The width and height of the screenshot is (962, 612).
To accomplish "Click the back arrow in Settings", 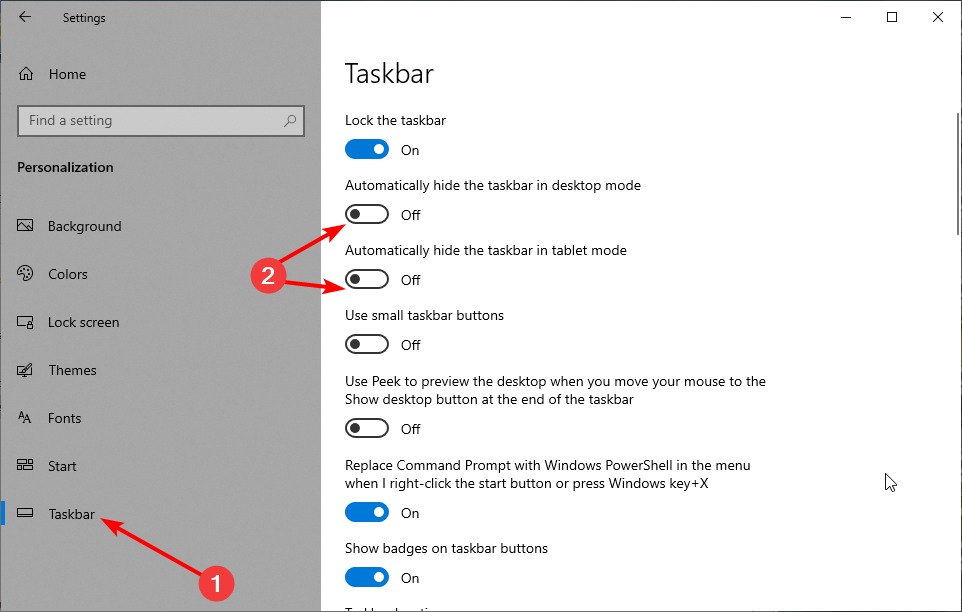I will point(25,17).
